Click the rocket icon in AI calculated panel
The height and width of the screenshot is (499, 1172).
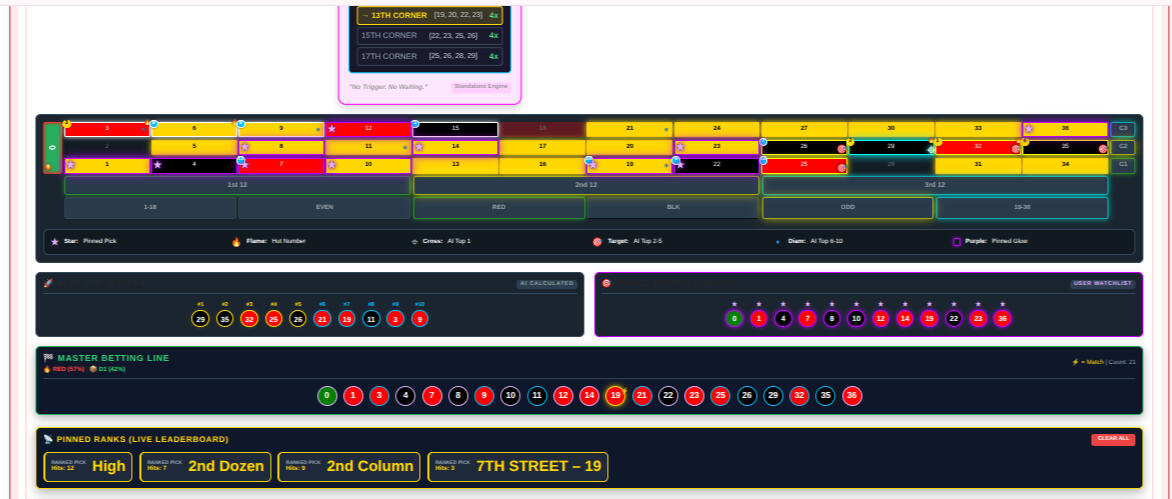[x=47, y=283]
